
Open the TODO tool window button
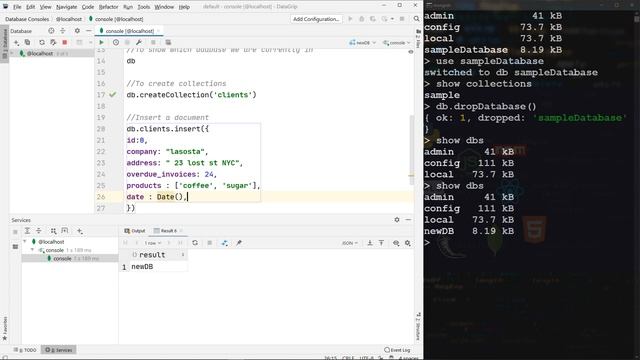pos(25,350)
